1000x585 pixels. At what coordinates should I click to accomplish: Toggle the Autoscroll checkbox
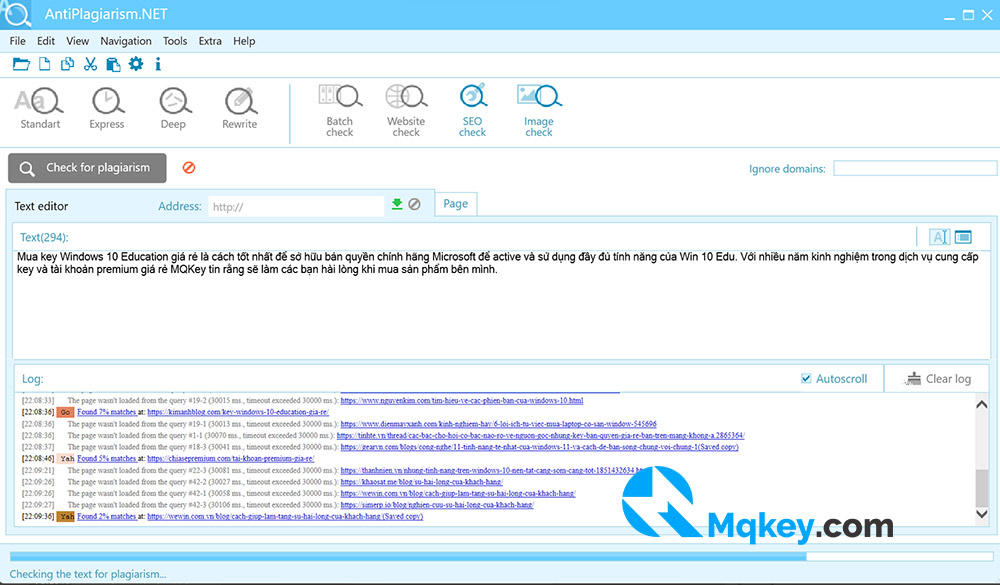pyautogui.click(x=806, y=378)
